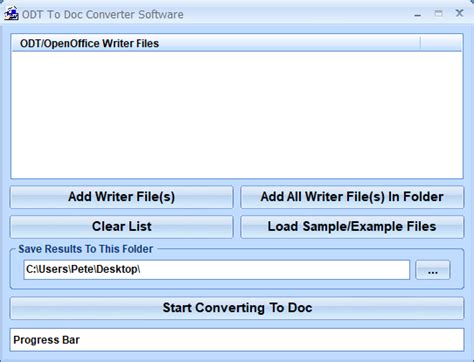The height and width of the screenshot is (362, 474).
Task: Click the ODT/OpenOffice Writer Files column header
Action: coord(216,43)
